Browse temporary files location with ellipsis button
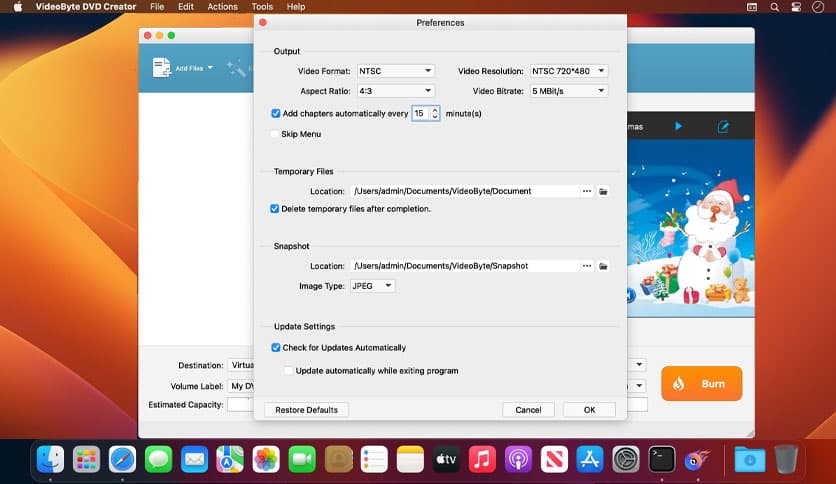This screenshot has height=484, width=836. [586, 191]
